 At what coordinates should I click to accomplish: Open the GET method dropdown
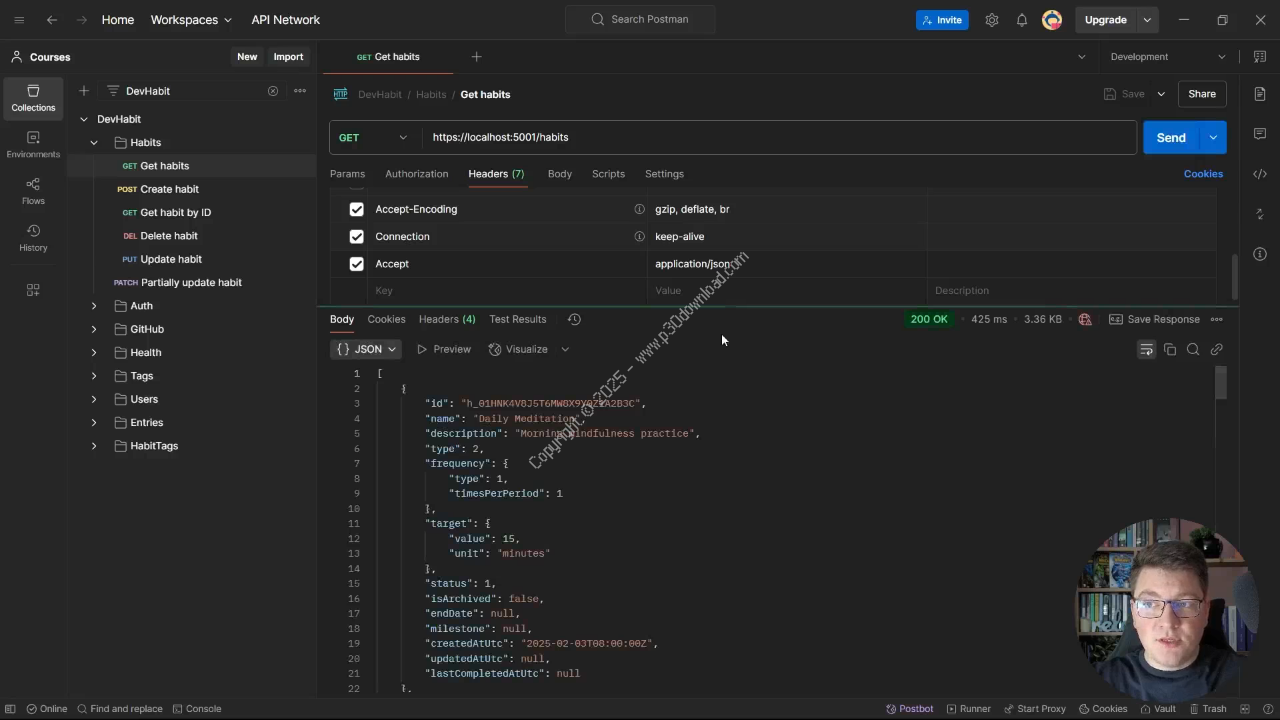[x=374, y=137]
